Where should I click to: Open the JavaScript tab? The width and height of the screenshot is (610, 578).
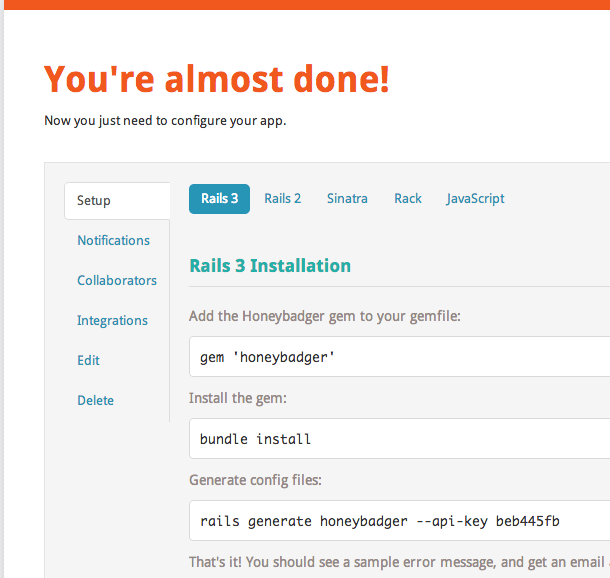[475, 198]
